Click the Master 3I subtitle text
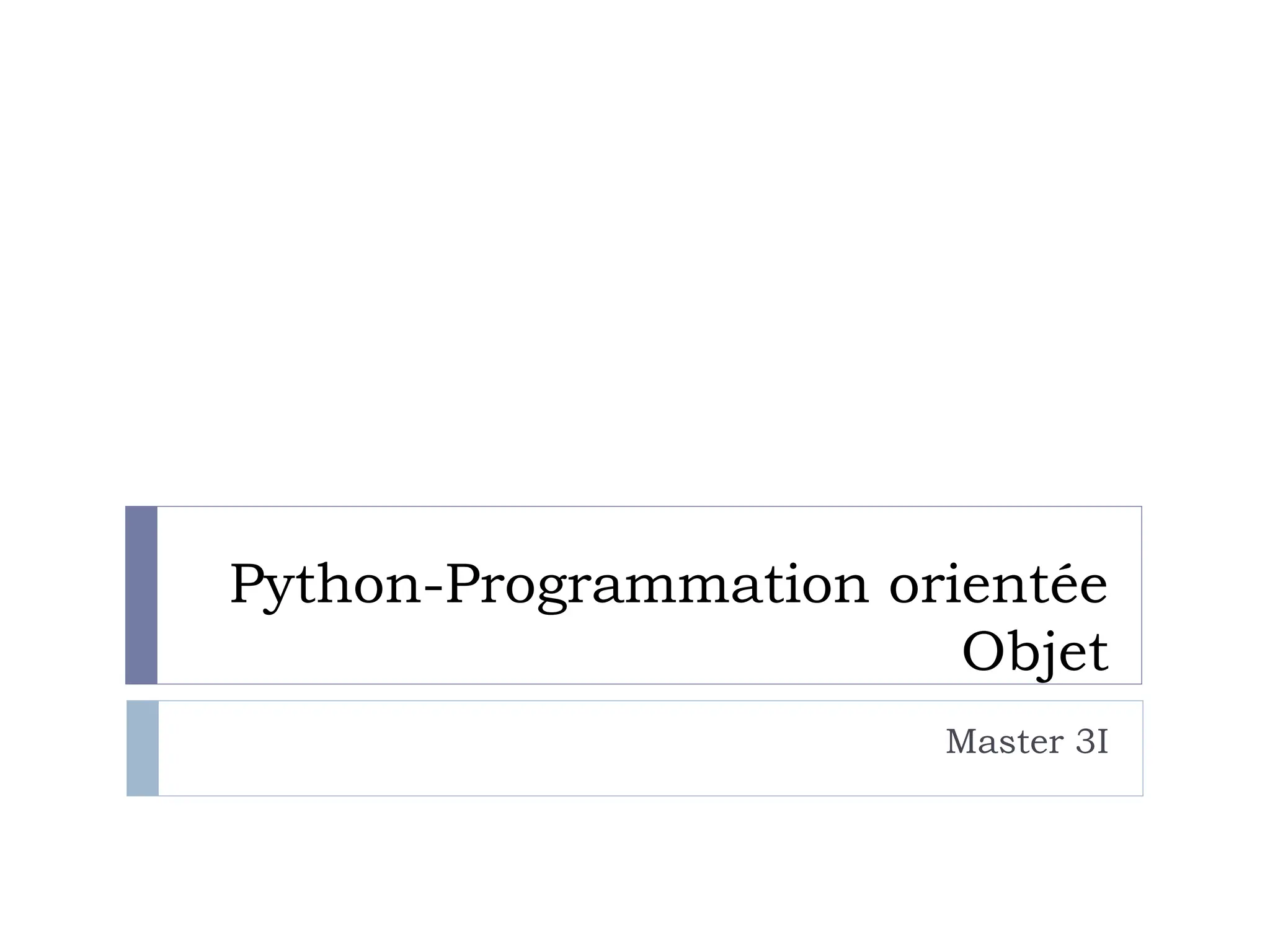Viewport: 1270px width, 952px height. 1026,742
